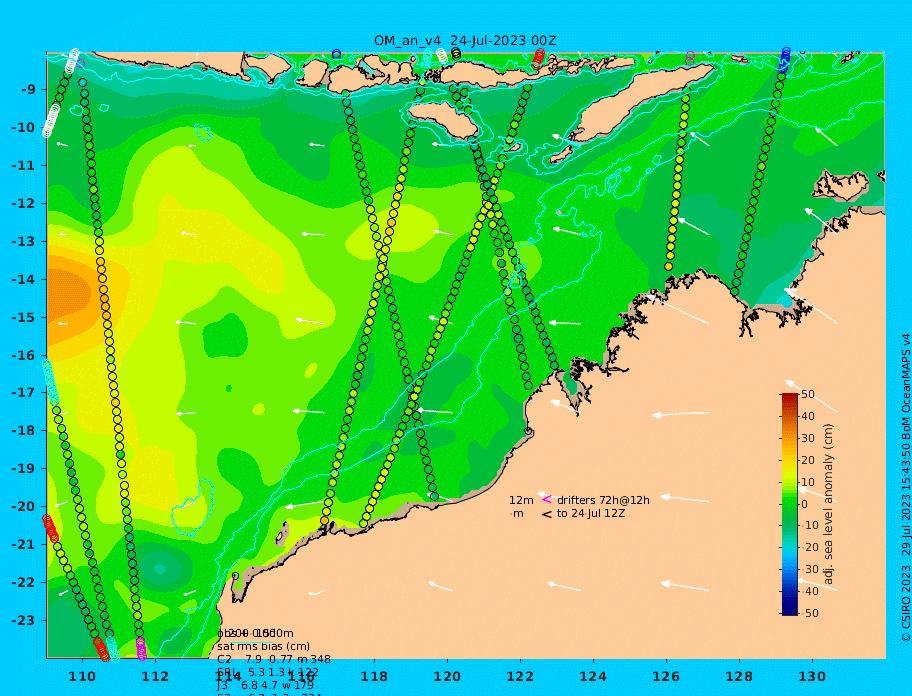Click the green zero-level band of the colorbar
The image size is (912, 696).
pos(790,504)
